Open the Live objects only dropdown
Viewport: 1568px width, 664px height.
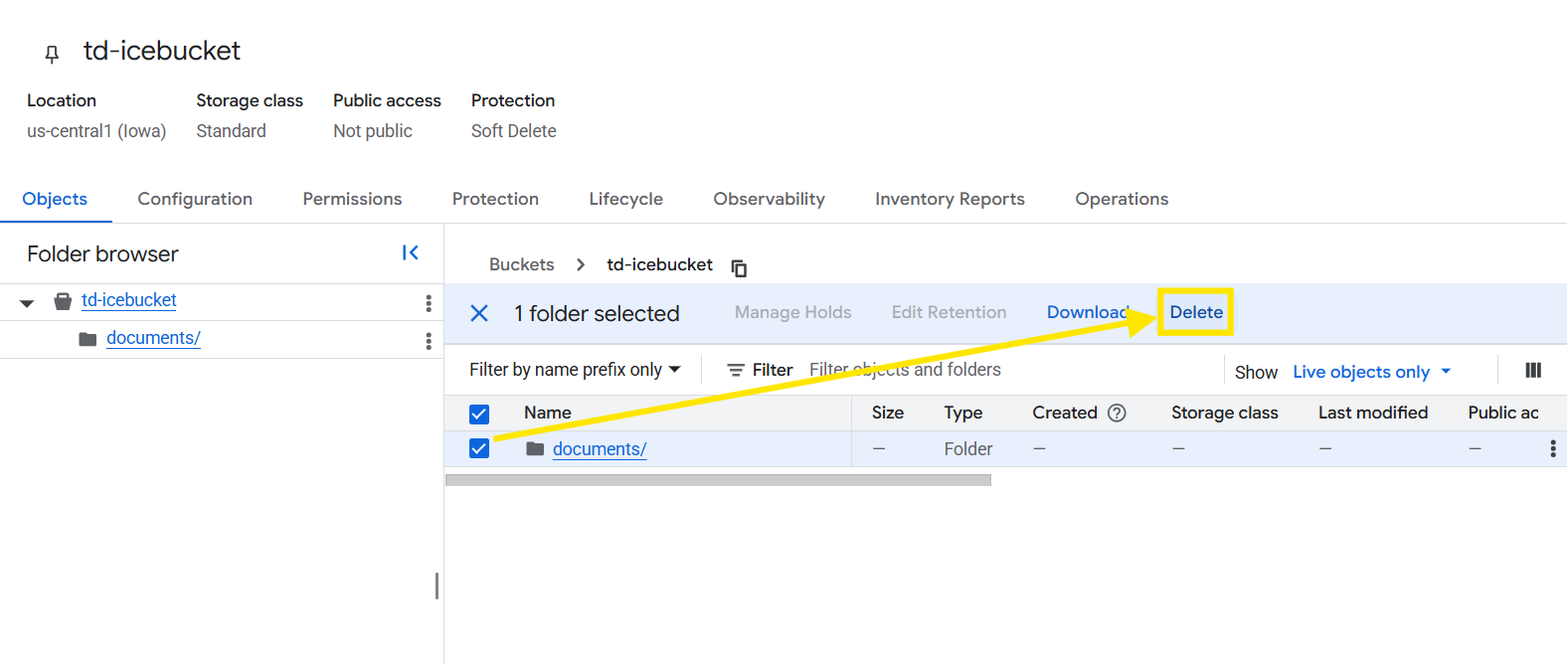1371,372
